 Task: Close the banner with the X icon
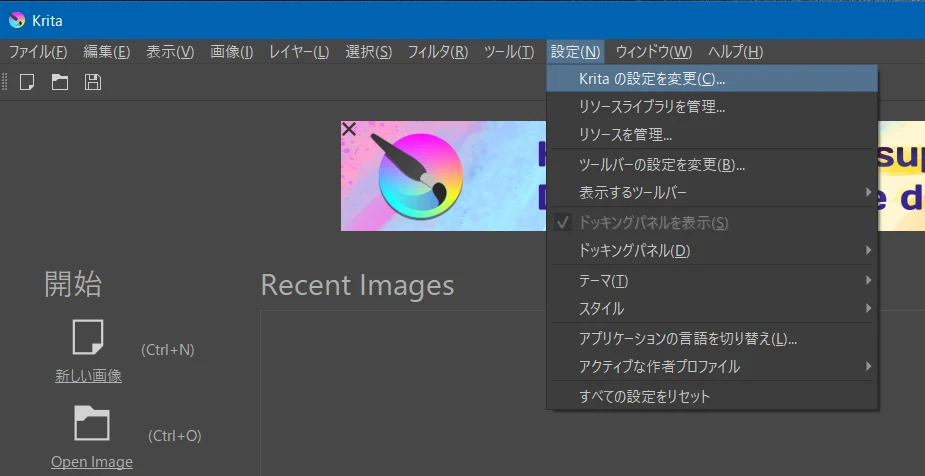tap(349, 129)
